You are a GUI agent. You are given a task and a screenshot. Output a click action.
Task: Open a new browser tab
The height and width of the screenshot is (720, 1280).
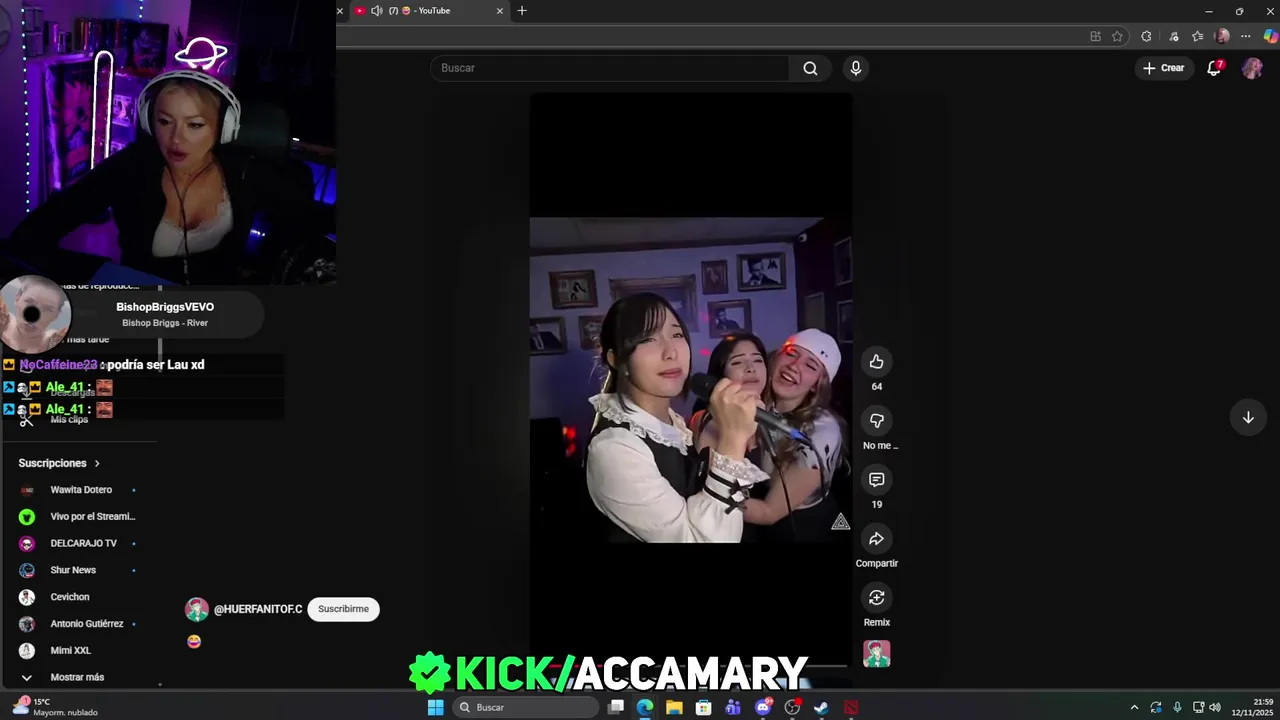(x=522, y=11)
